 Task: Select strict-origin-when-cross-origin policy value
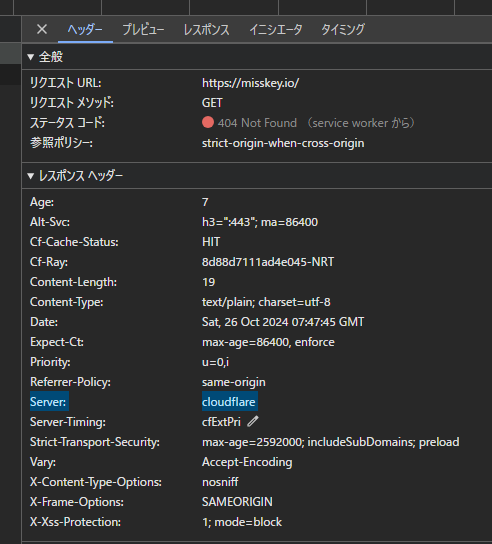283,143
